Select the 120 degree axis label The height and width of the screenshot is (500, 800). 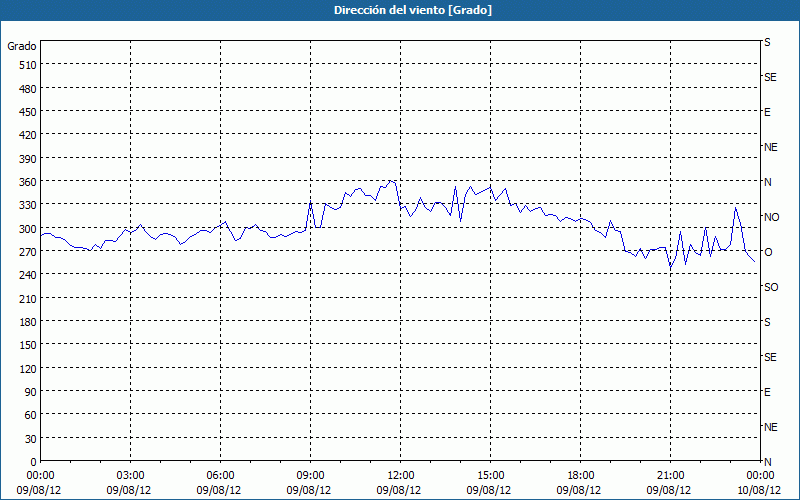point(28,369)
